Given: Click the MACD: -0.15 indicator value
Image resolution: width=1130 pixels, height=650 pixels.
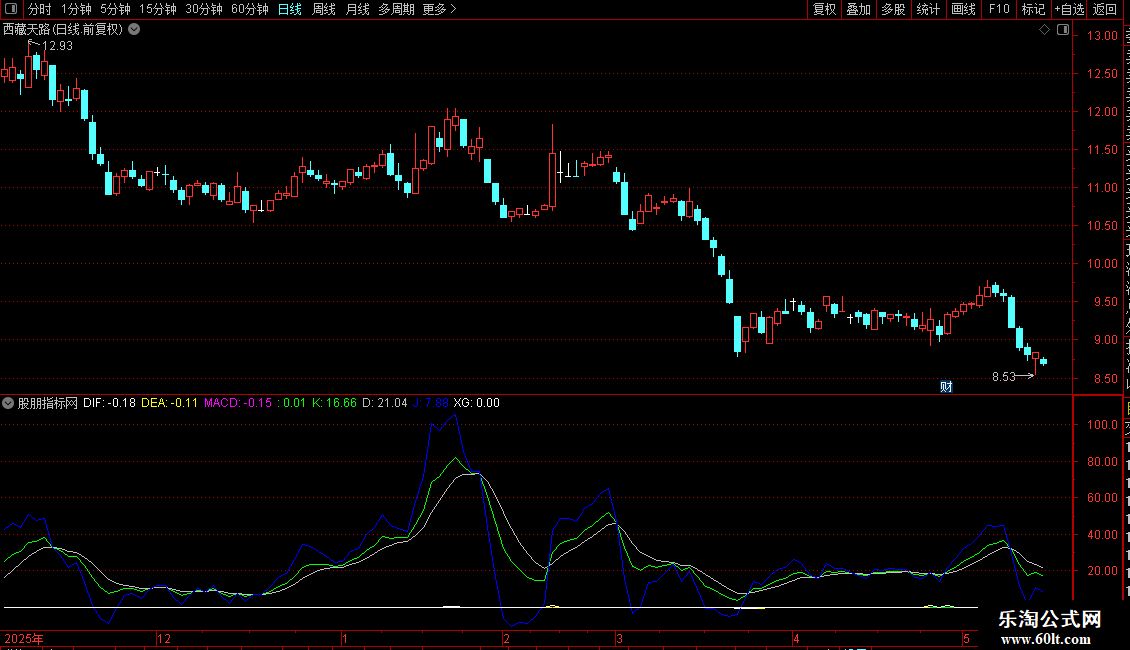Looking at the screenshot, I should (238, 403).
